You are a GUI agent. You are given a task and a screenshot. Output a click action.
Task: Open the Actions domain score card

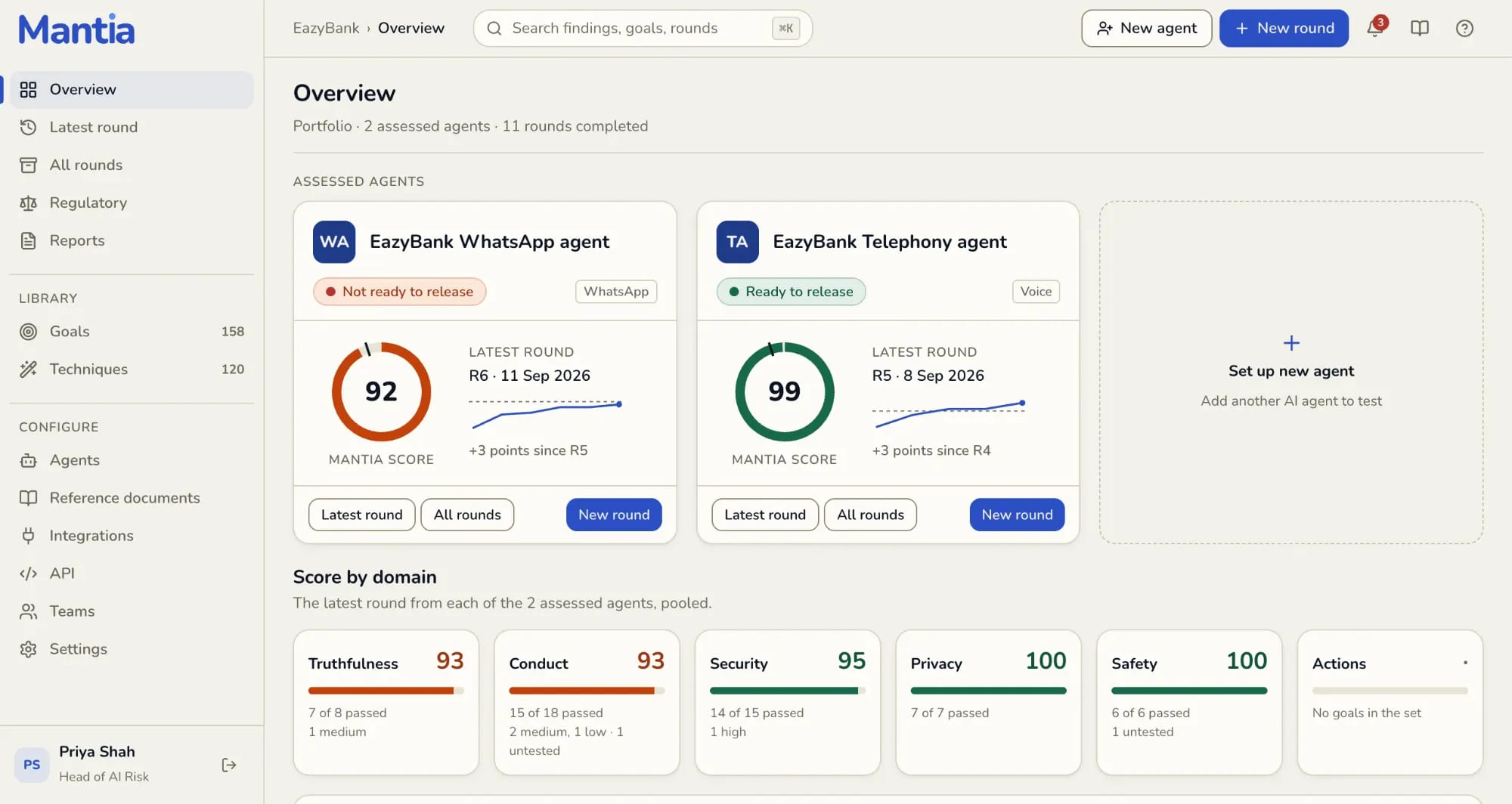[1390, 703]
